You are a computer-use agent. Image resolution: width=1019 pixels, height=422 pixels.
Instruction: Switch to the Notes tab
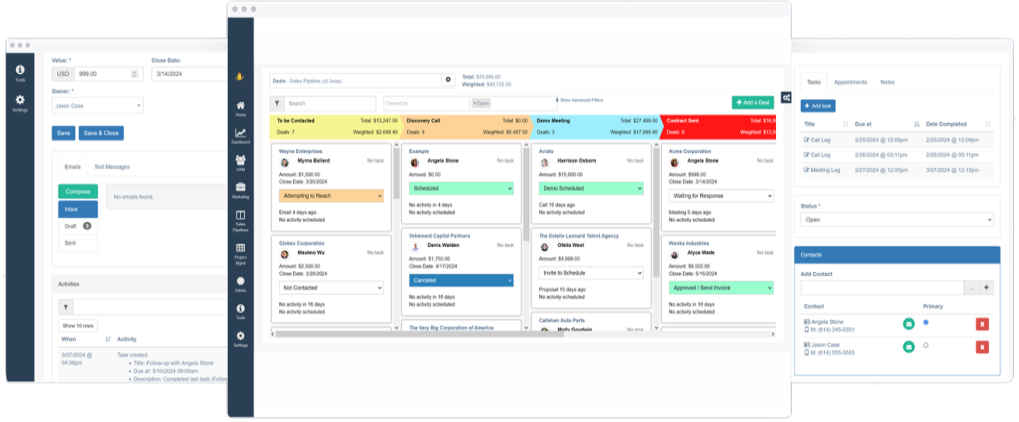click(x=887, y=83)
